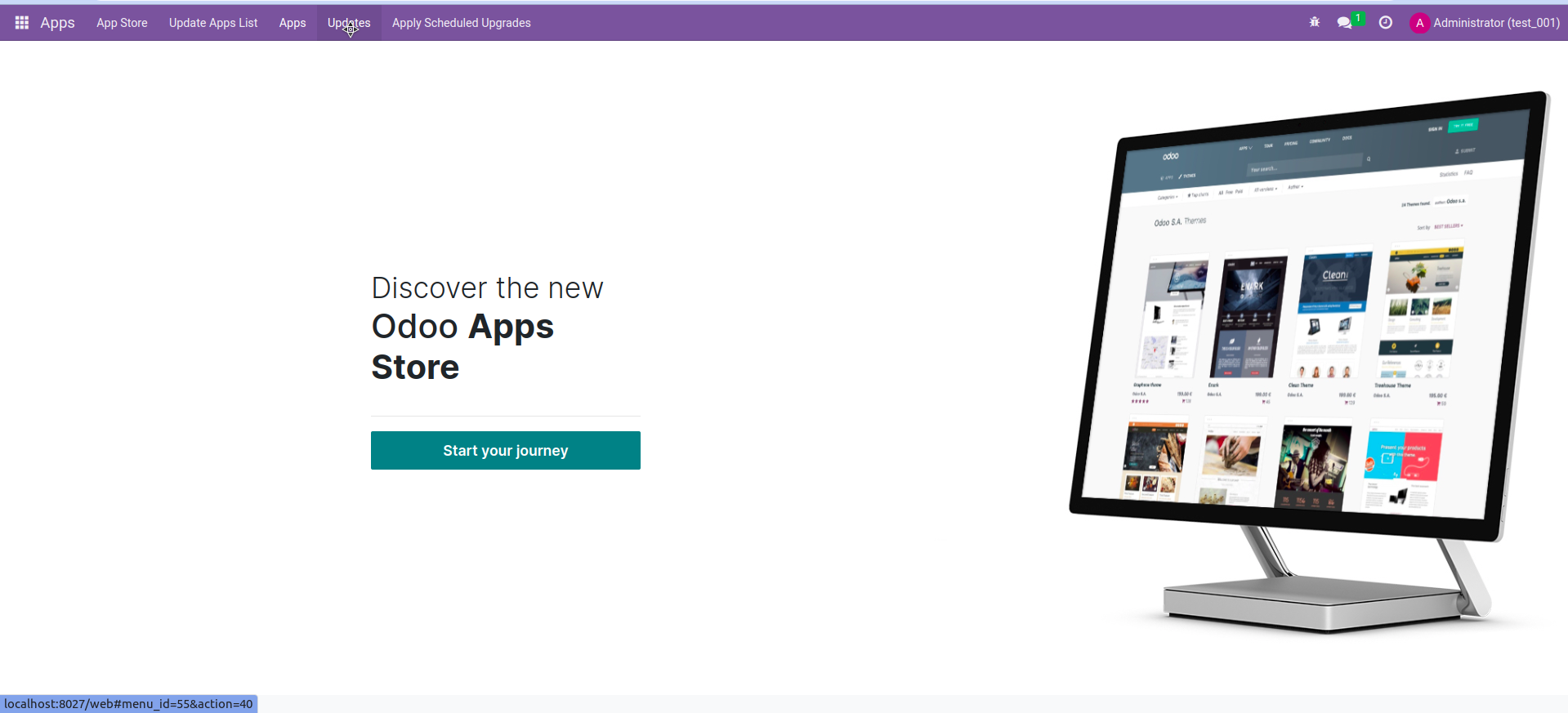Open the Administrator (test_001) user menu
Image resolution: width=1568 pixels, height=713 pixels.
pyautogui.click(x=1485, y=23)
